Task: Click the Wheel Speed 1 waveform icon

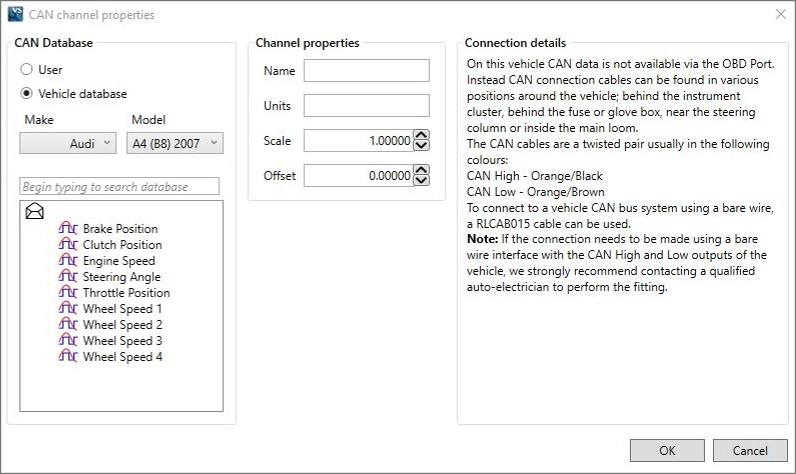Action: coord(68,308)
